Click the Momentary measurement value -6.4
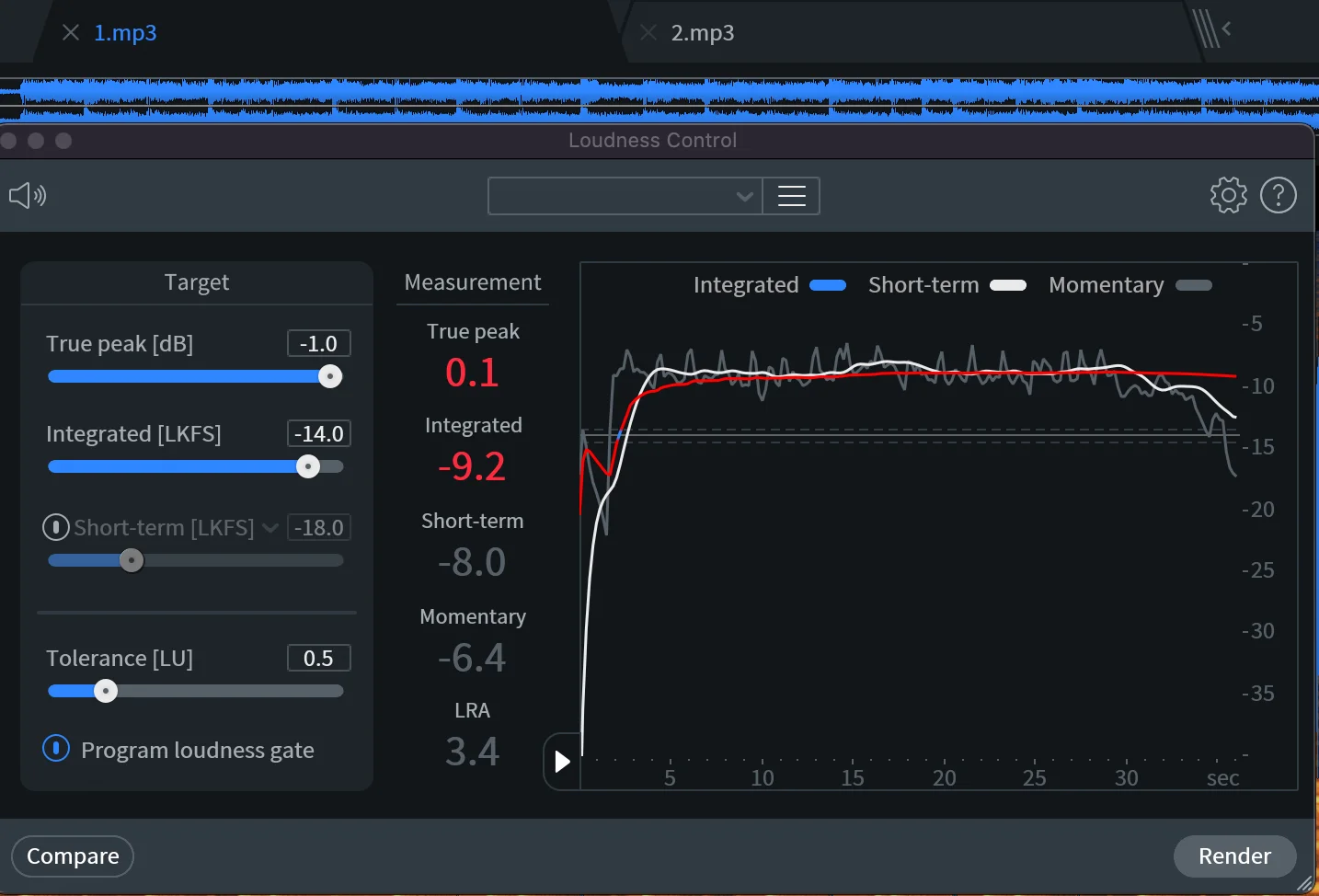Viewport: 1319px width, 896px height. coord(472,658)
